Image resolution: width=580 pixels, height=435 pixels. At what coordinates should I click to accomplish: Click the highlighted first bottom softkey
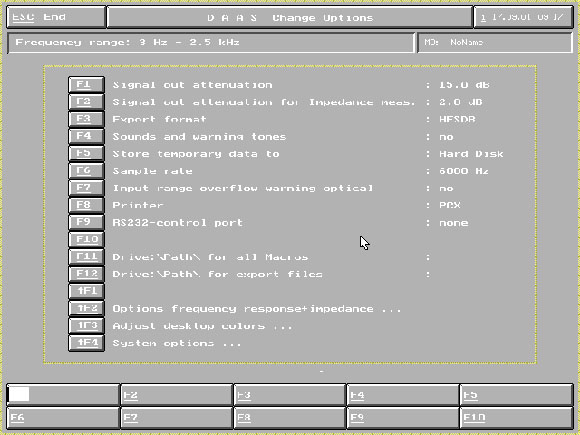pos(63,395)
